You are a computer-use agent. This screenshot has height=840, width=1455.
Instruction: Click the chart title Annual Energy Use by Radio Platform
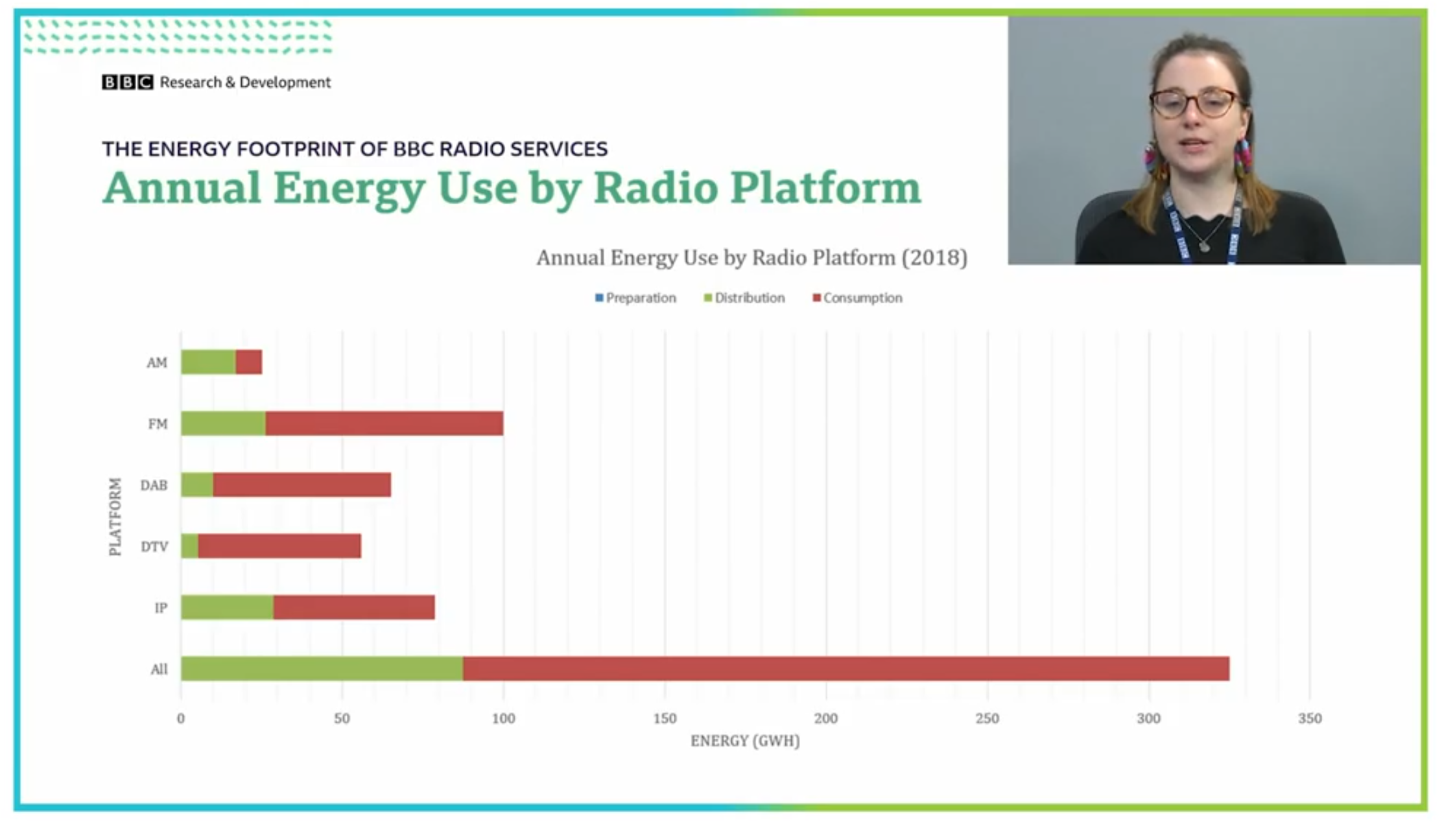pos(752,257)
